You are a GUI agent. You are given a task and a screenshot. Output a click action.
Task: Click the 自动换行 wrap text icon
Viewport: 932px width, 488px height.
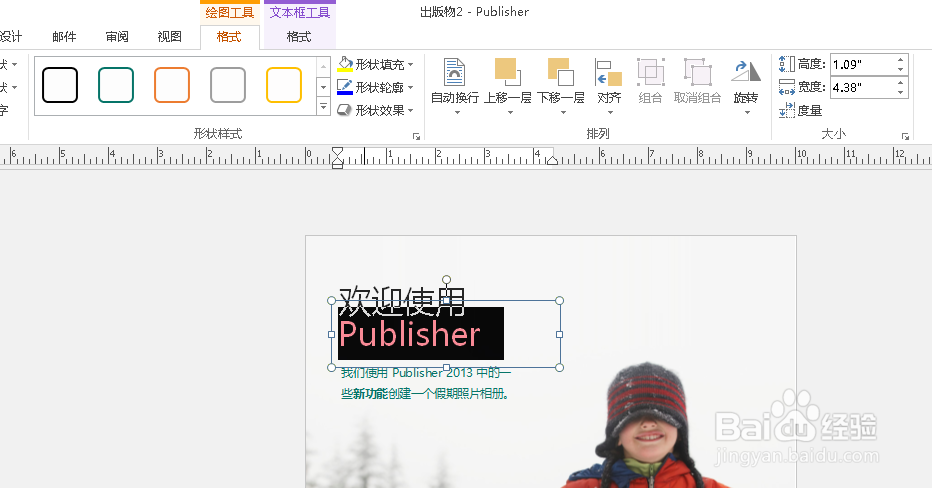[455, 73]
